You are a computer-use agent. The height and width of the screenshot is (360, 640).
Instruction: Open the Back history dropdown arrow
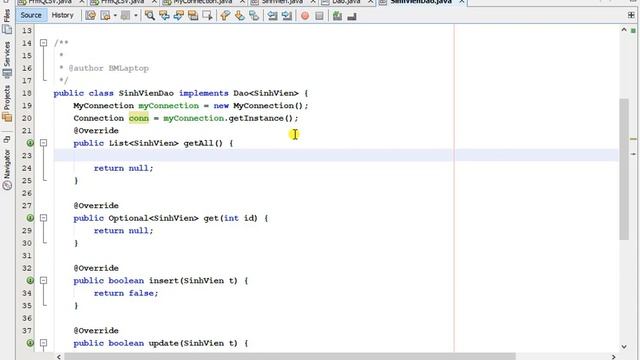coord(115,16)
